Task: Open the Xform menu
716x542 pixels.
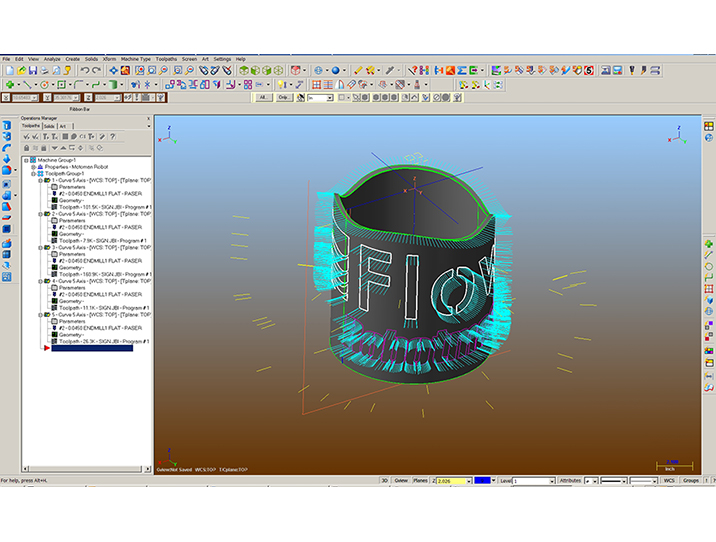Action: [109, 59]
